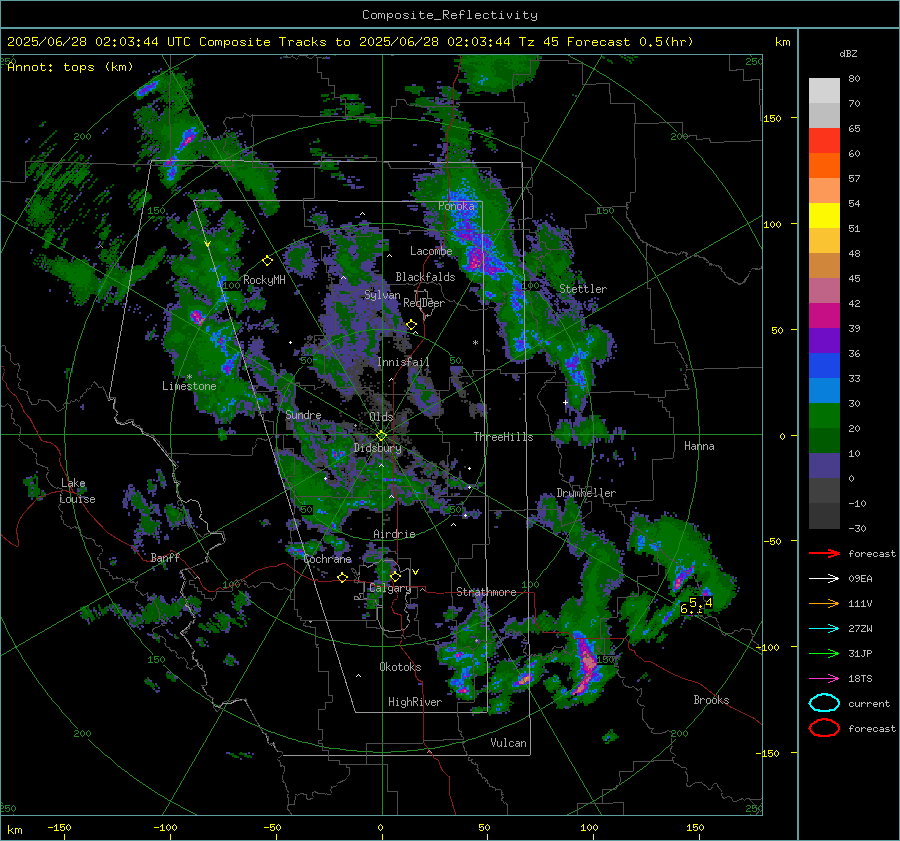This screenshot has height=841, width=900.
Task: Click the 09EA legend text
Action: point(860,579)
